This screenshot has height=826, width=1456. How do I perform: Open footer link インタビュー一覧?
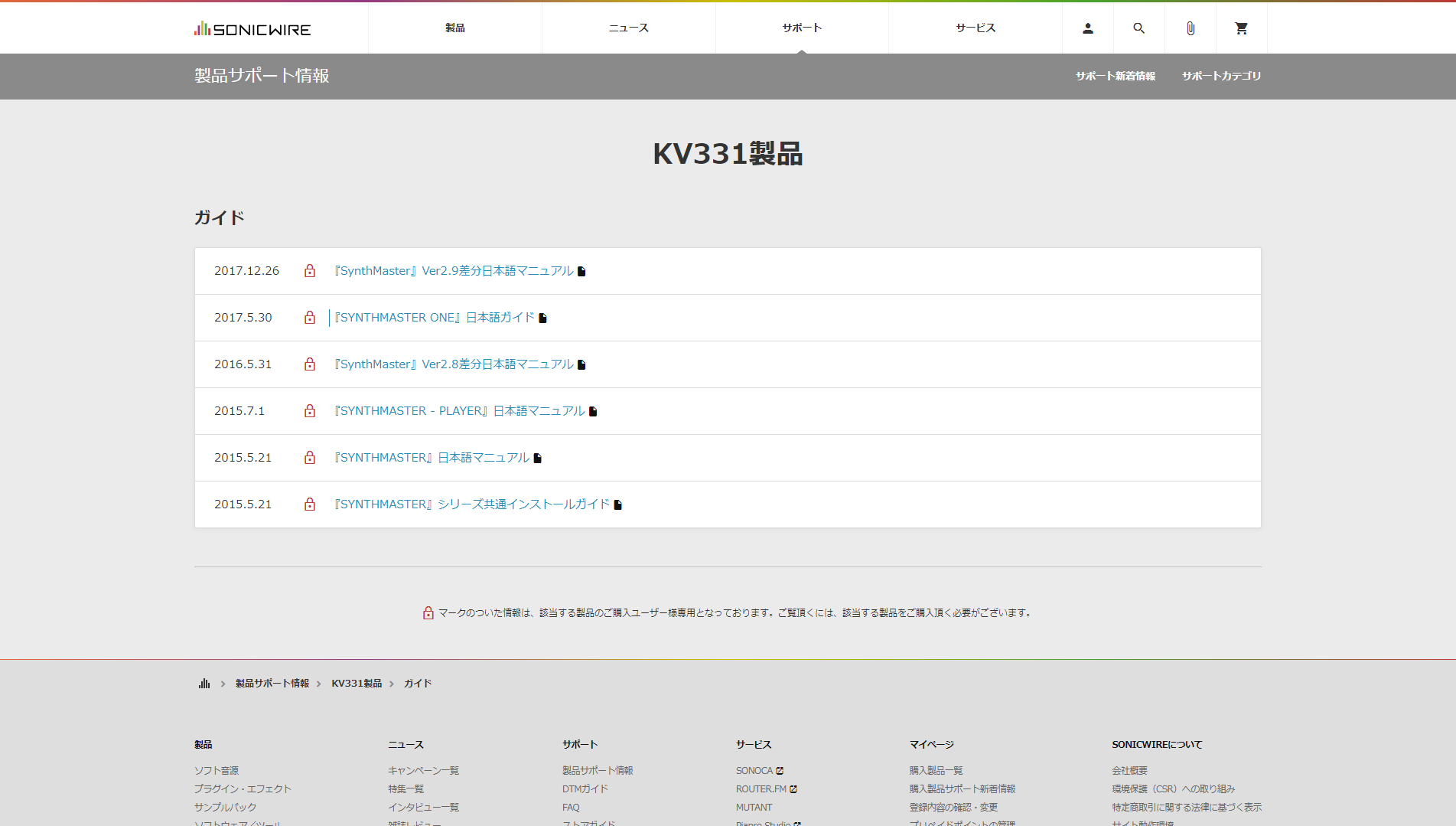pos(424,808)
